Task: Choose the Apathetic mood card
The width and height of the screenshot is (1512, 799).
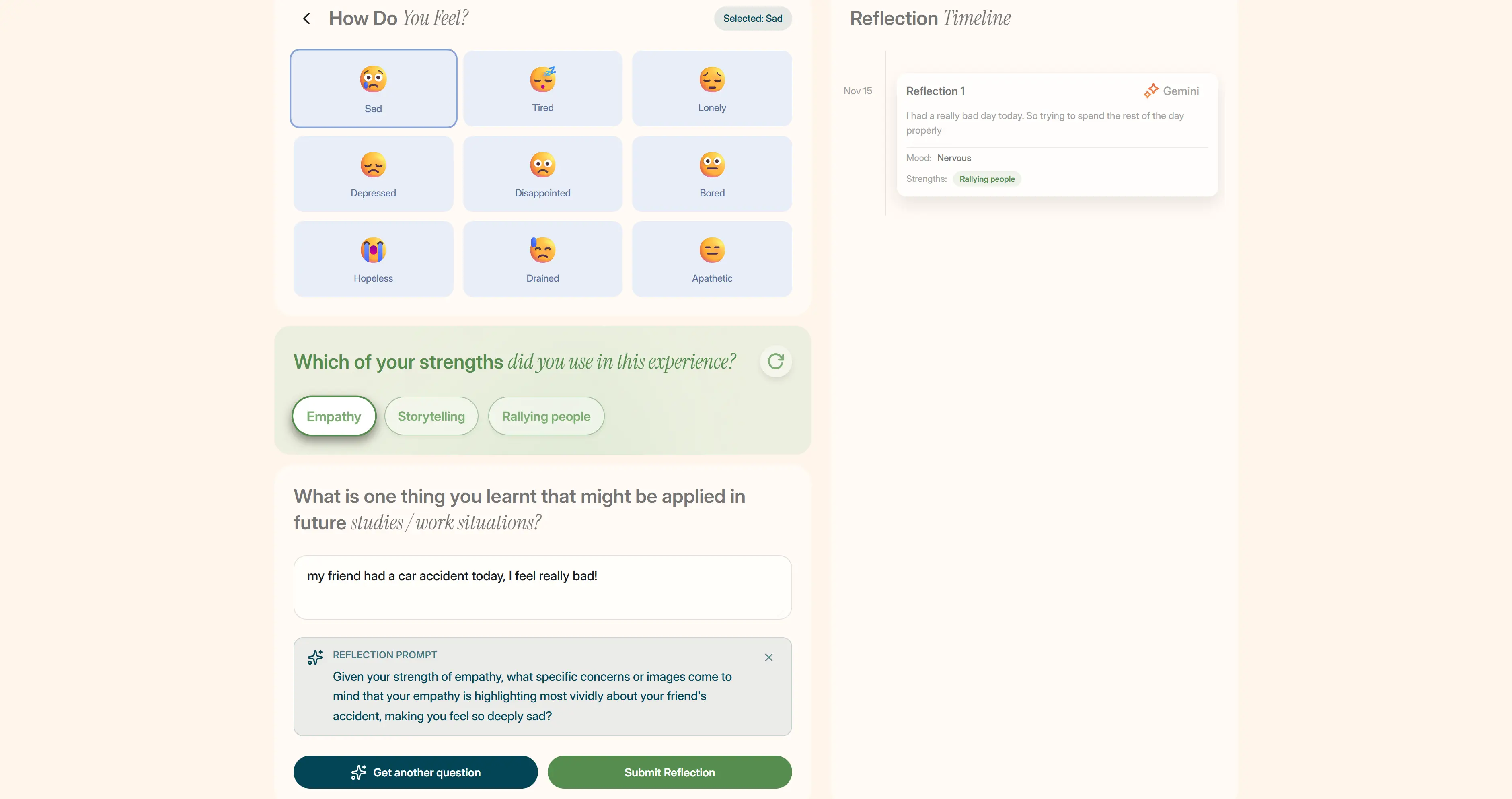Action: point(712,259)
